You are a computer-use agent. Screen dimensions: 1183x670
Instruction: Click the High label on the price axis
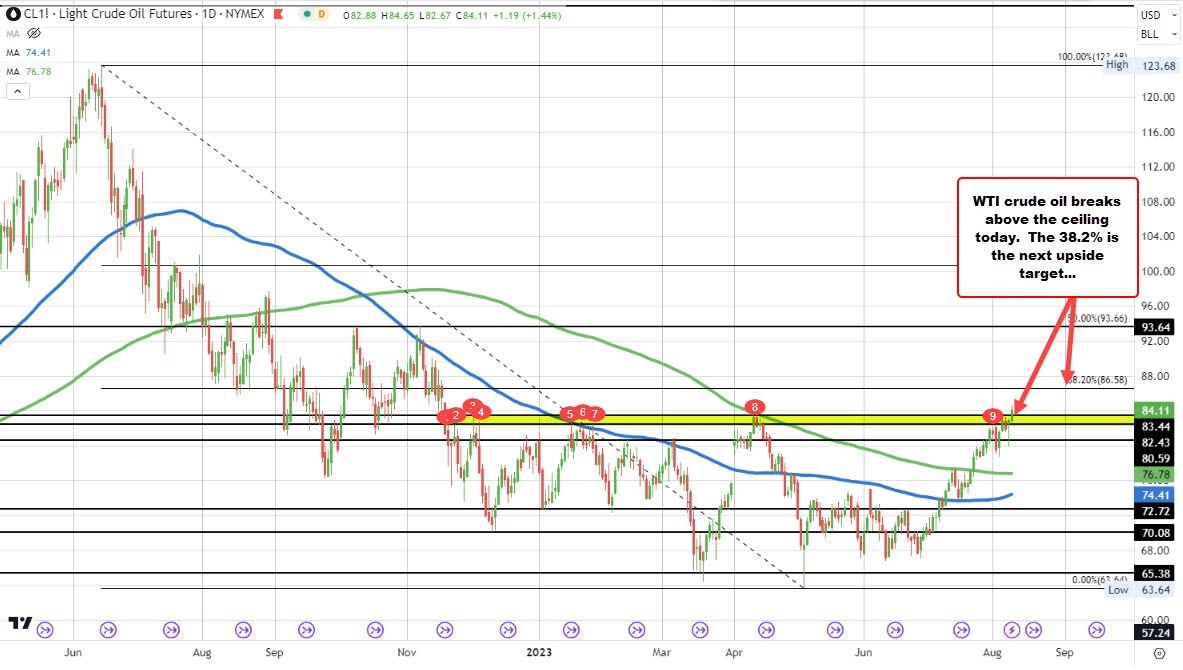[1117, 64]
